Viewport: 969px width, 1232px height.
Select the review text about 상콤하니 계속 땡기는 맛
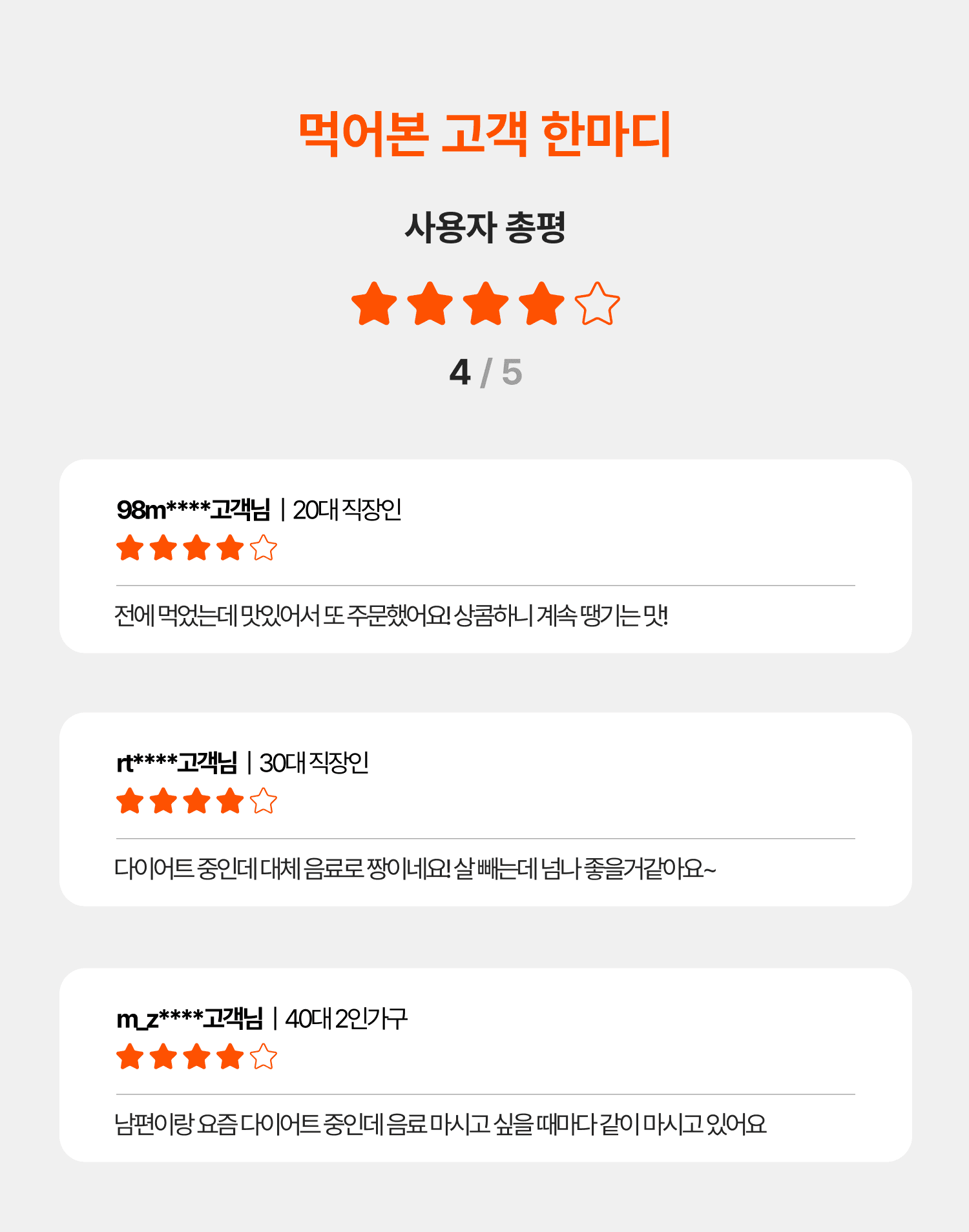click(x=391, y=615)
